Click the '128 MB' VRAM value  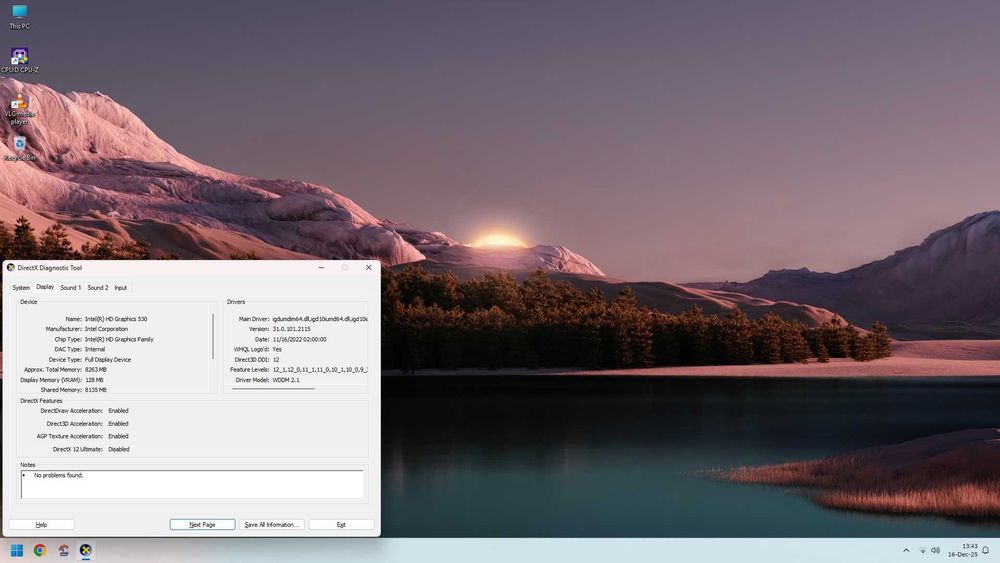coord(94,380)
